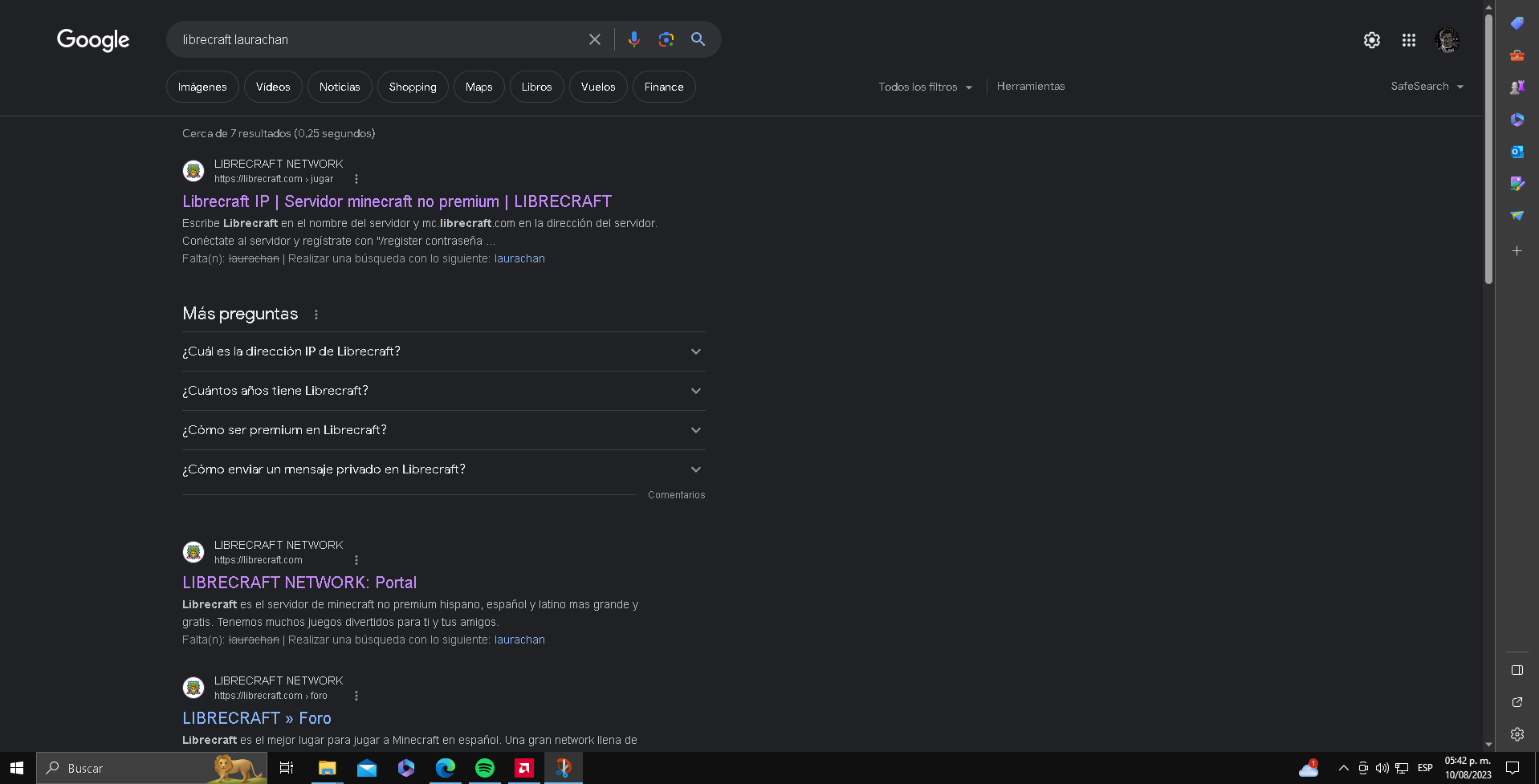Click inside the Google search field
The height and width of the screenshot is (784, 1539).
(377, 39)
